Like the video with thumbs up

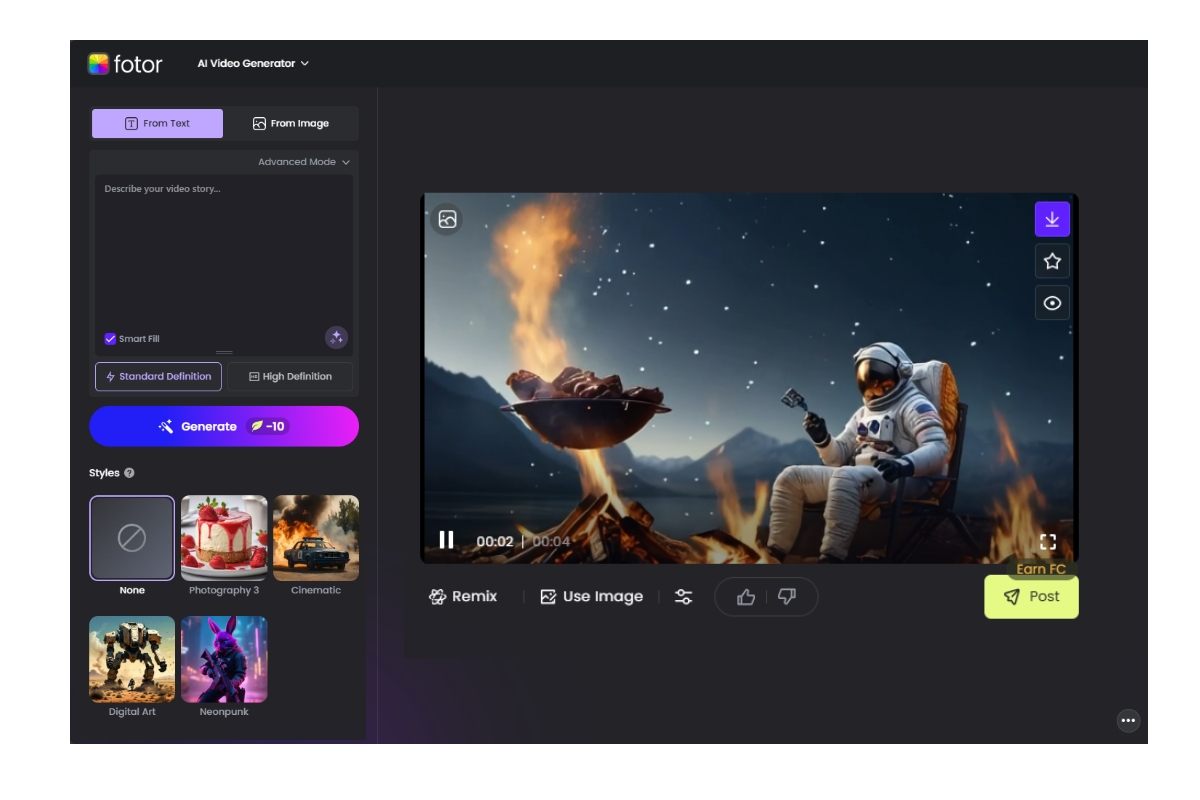(x=746, y=596)
